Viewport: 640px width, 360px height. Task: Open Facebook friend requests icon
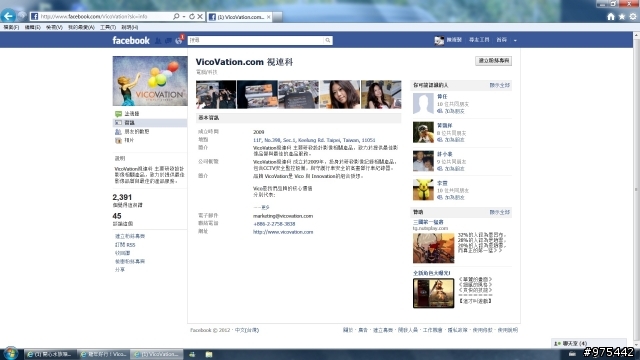point(158,40)
